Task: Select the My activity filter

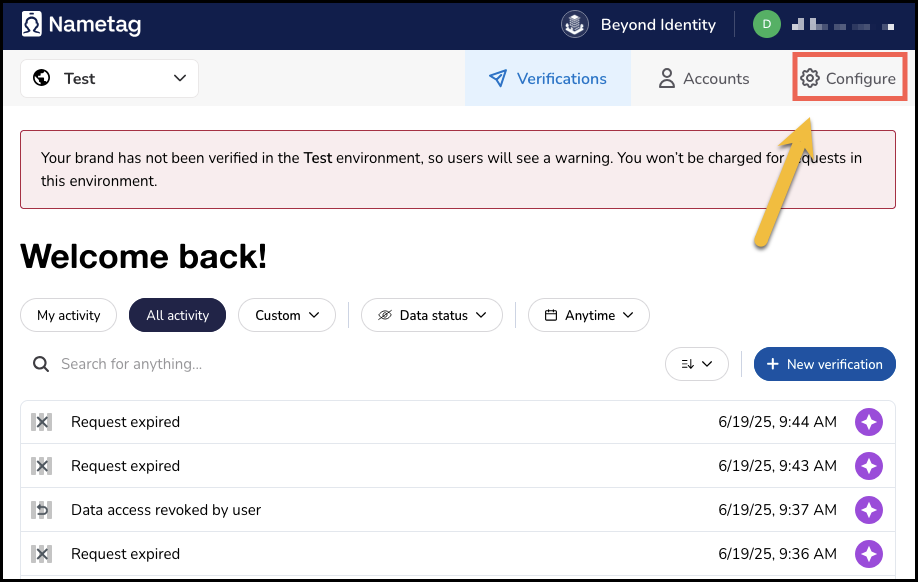Action: click(x=69, y=315)
